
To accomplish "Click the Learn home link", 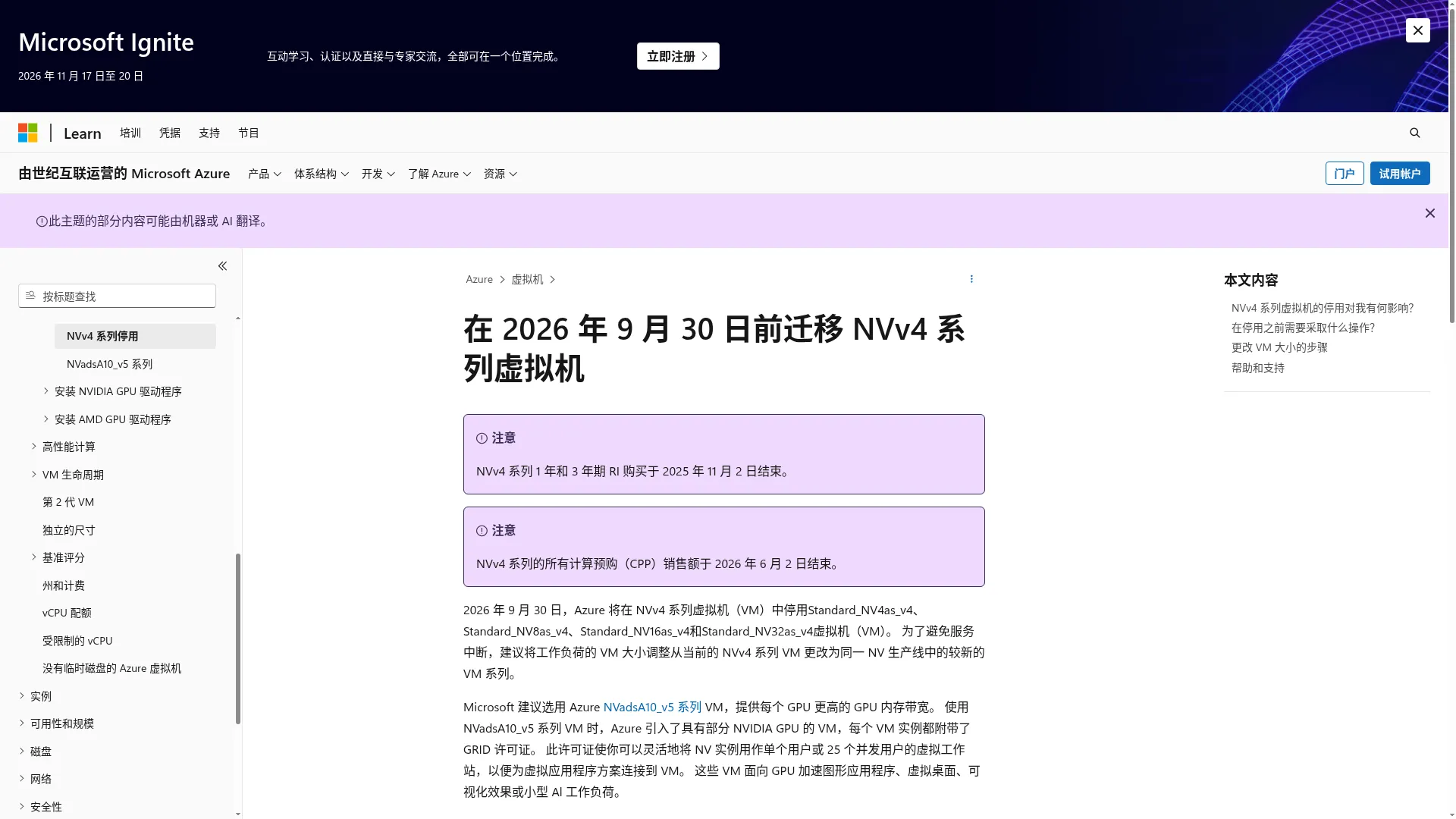I will 83,133.
